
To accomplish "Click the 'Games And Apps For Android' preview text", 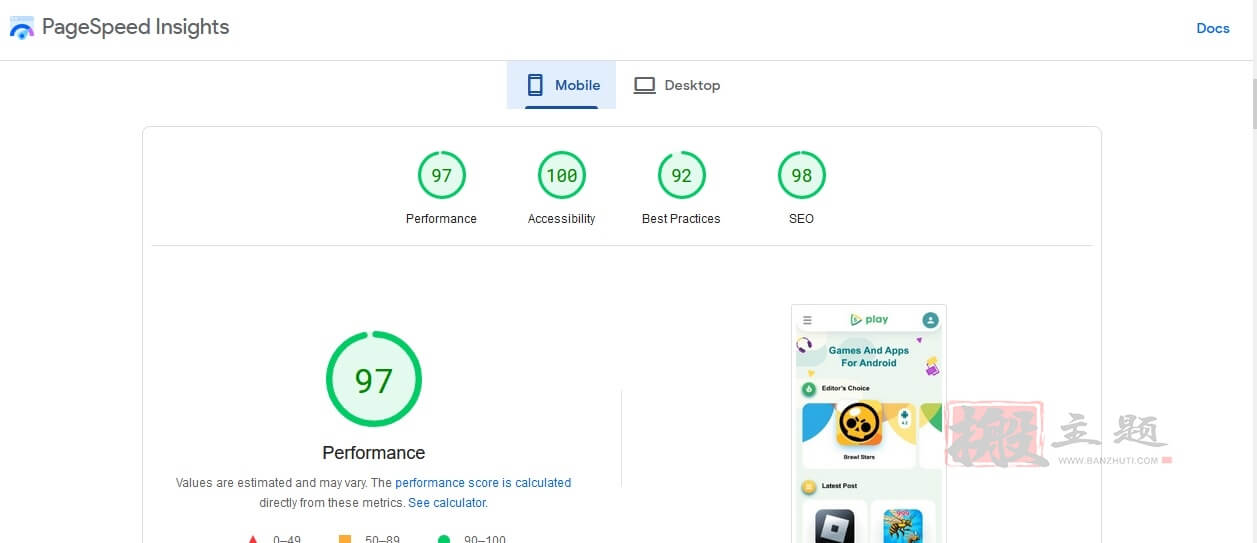I will point(869,357).
